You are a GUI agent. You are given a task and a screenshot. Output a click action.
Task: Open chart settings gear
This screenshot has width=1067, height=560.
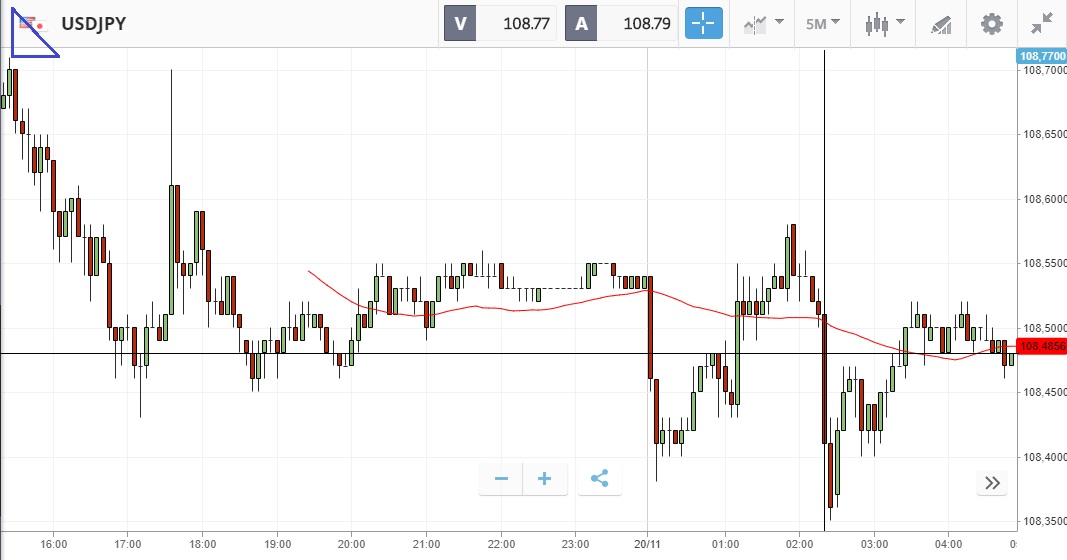(991, 23)
